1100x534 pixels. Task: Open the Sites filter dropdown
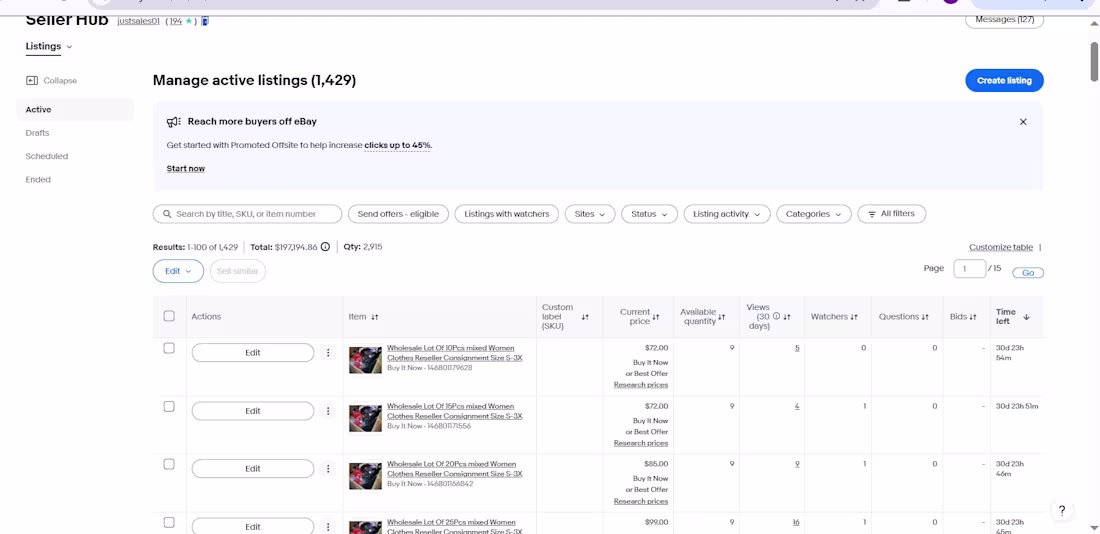coord(590,214)
